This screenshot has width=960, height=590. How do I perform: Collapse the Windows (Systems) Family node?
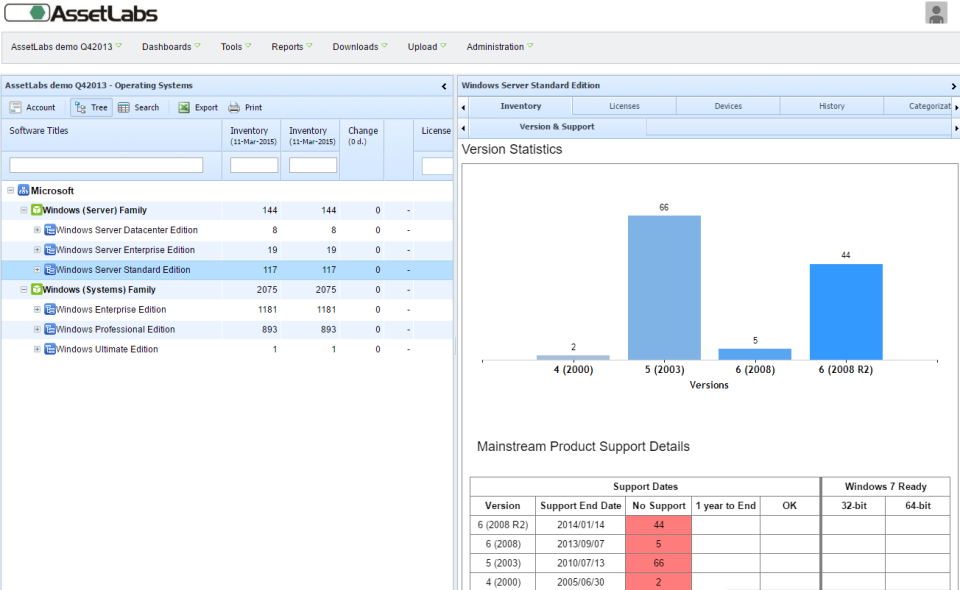point(24,289)
